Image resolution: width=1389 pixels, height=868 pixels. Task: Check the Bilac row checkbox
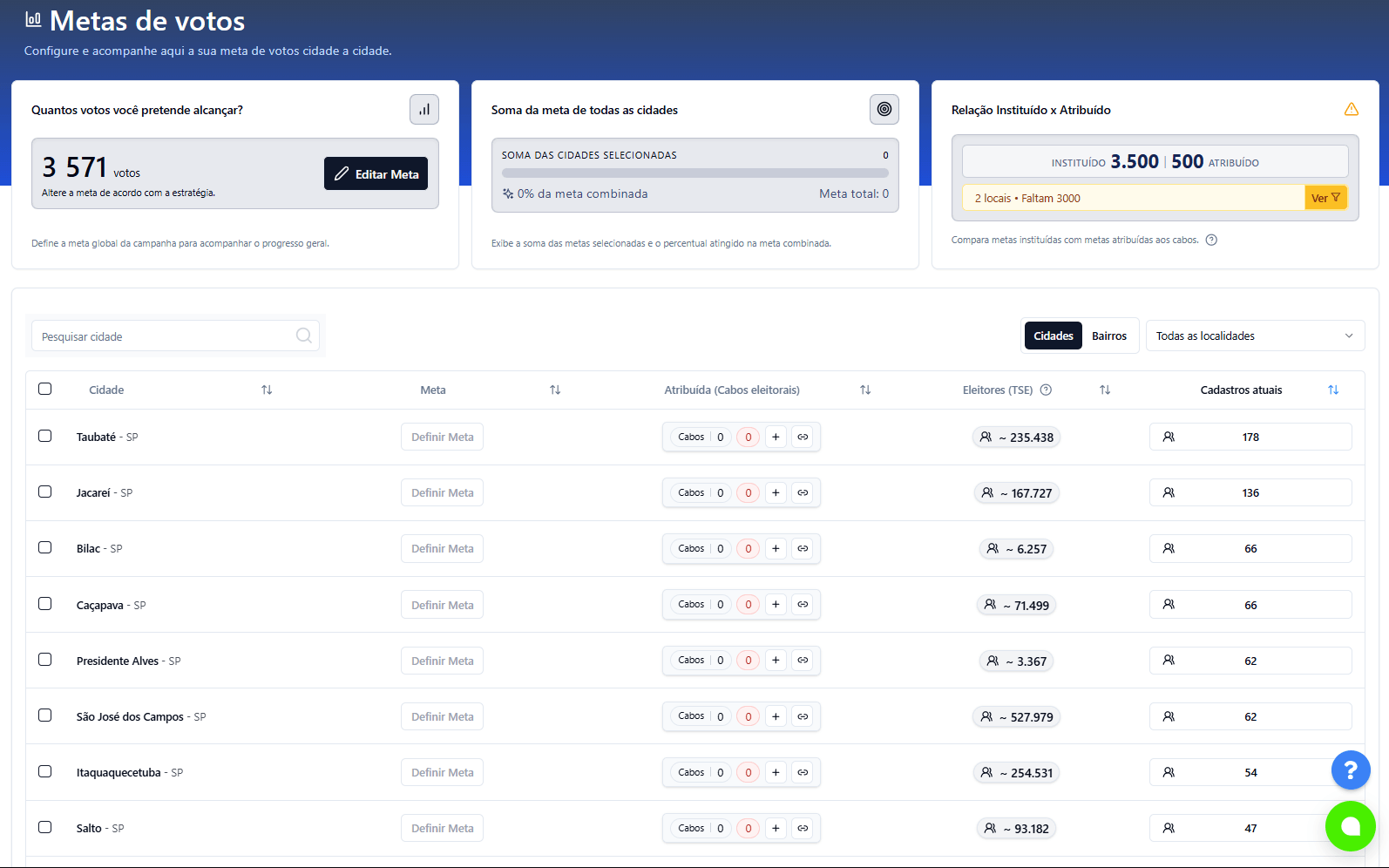tap(45, 547)
